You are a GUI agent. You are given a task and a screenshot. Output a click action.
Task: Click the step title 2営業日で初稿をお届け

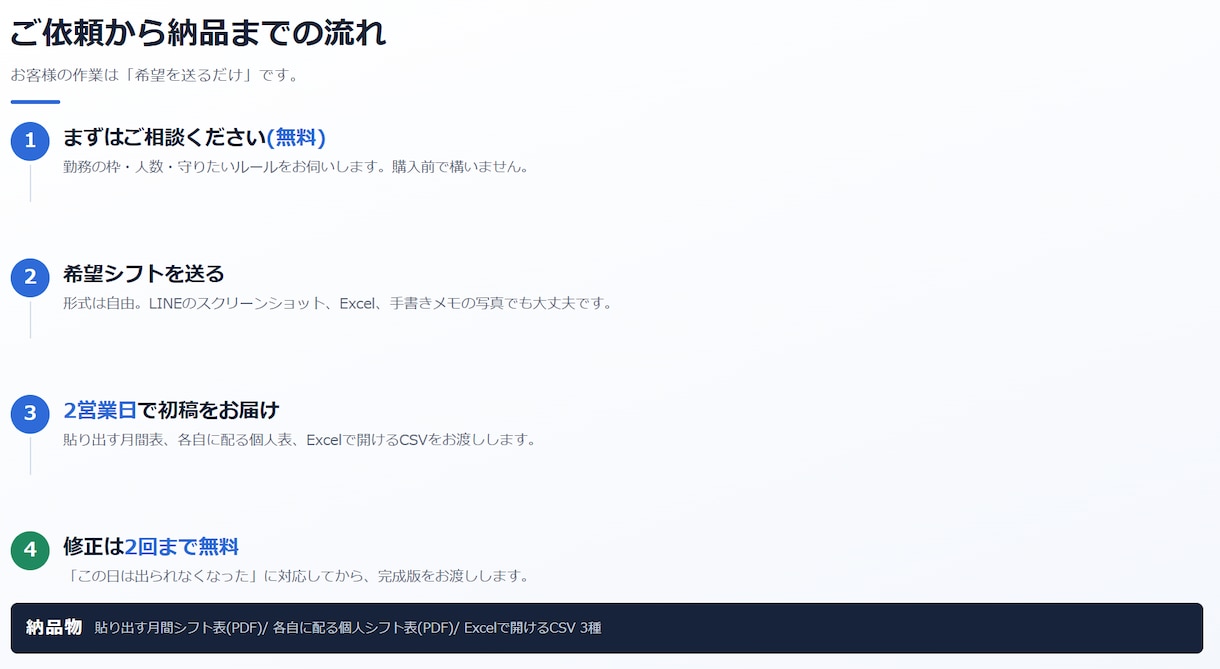click(x=171, y=410)
